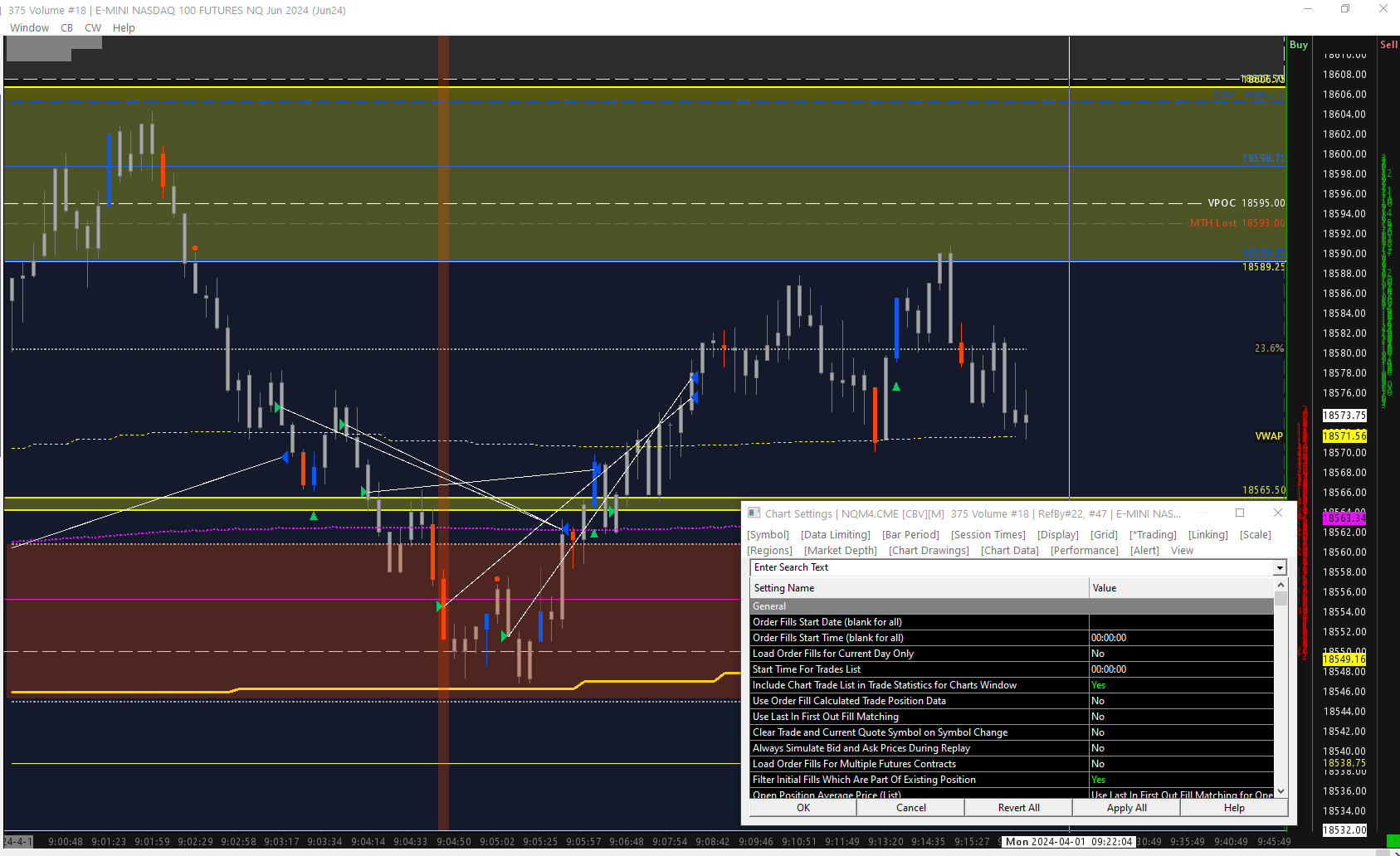Switch to the [Chart Data] tab
This screenshot has width=1400, height=856.
[x=1010, y=551]
